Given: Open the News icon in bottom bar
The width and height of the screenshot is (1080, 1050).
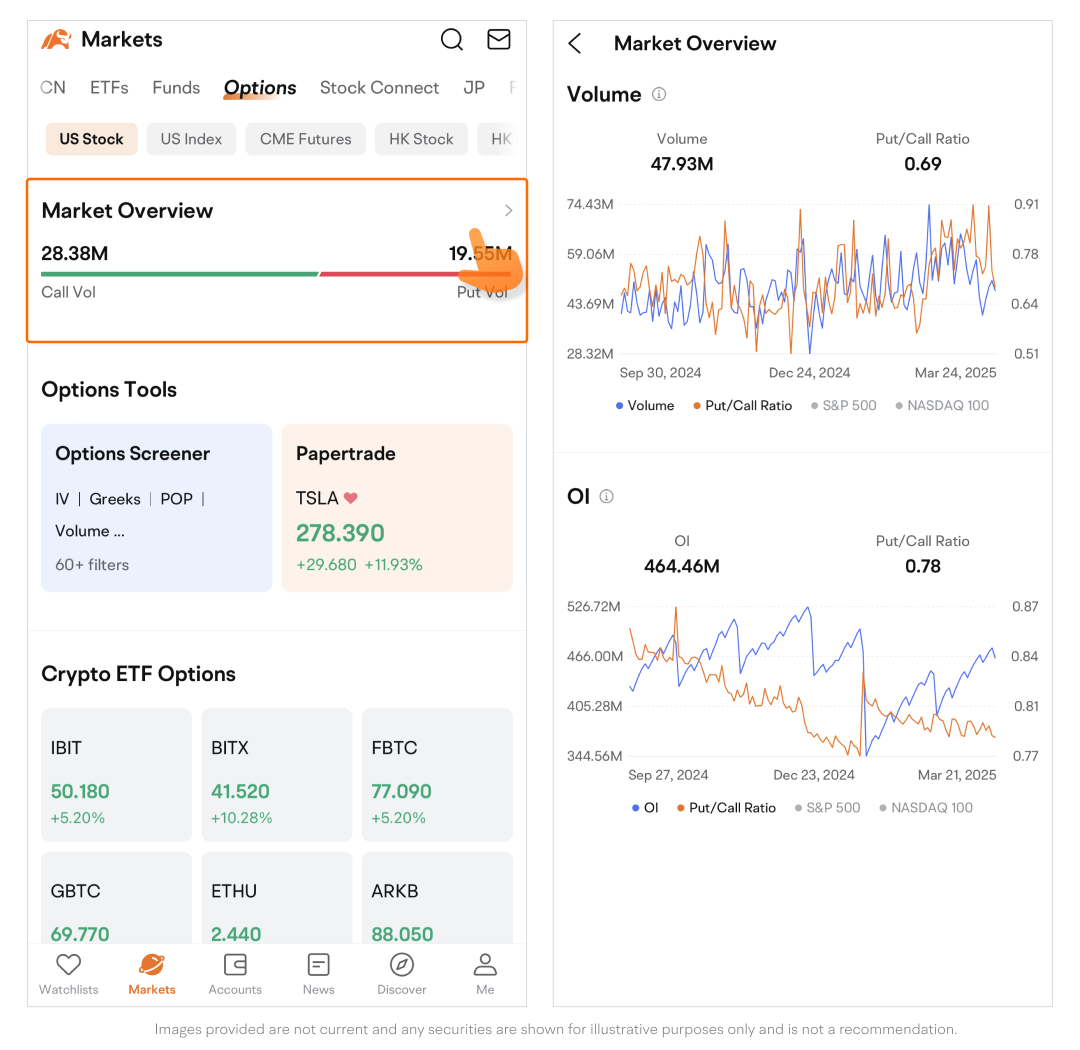Looking at the screenshot, I should (x=318, y=965).
